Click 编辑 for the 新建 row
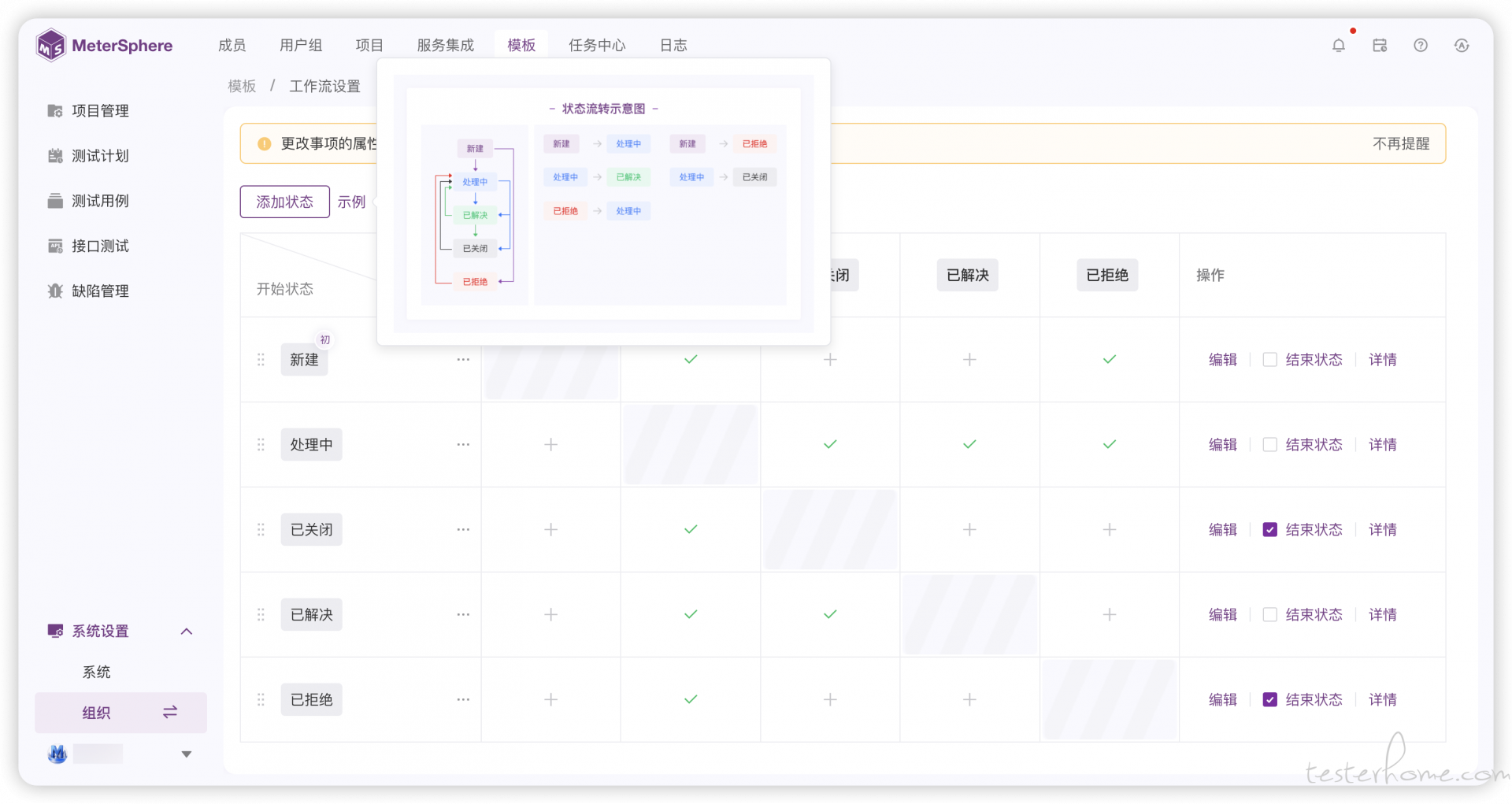Screen dimensions: 1512x804 pos(1223,360)
